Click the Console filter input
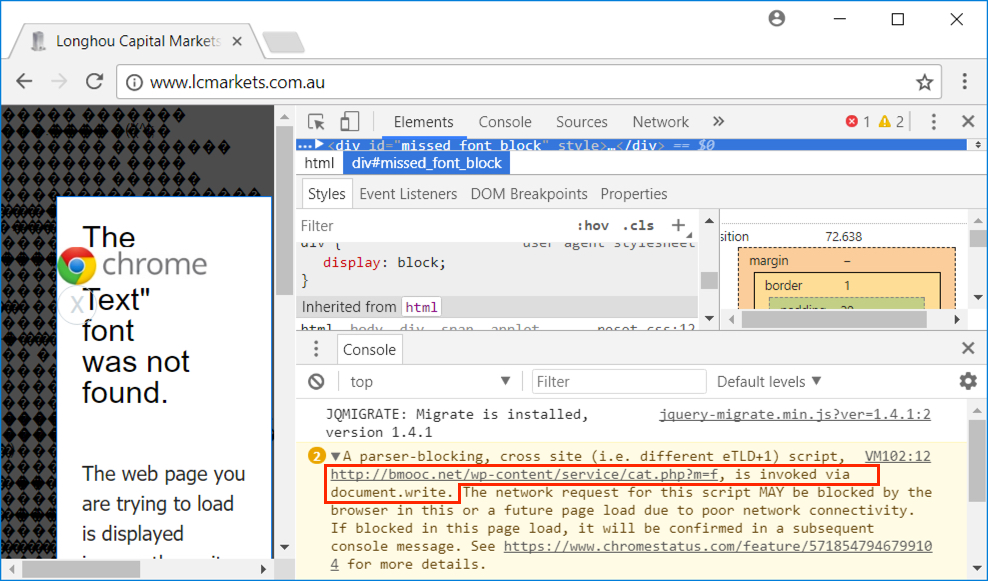 point(619,381)
